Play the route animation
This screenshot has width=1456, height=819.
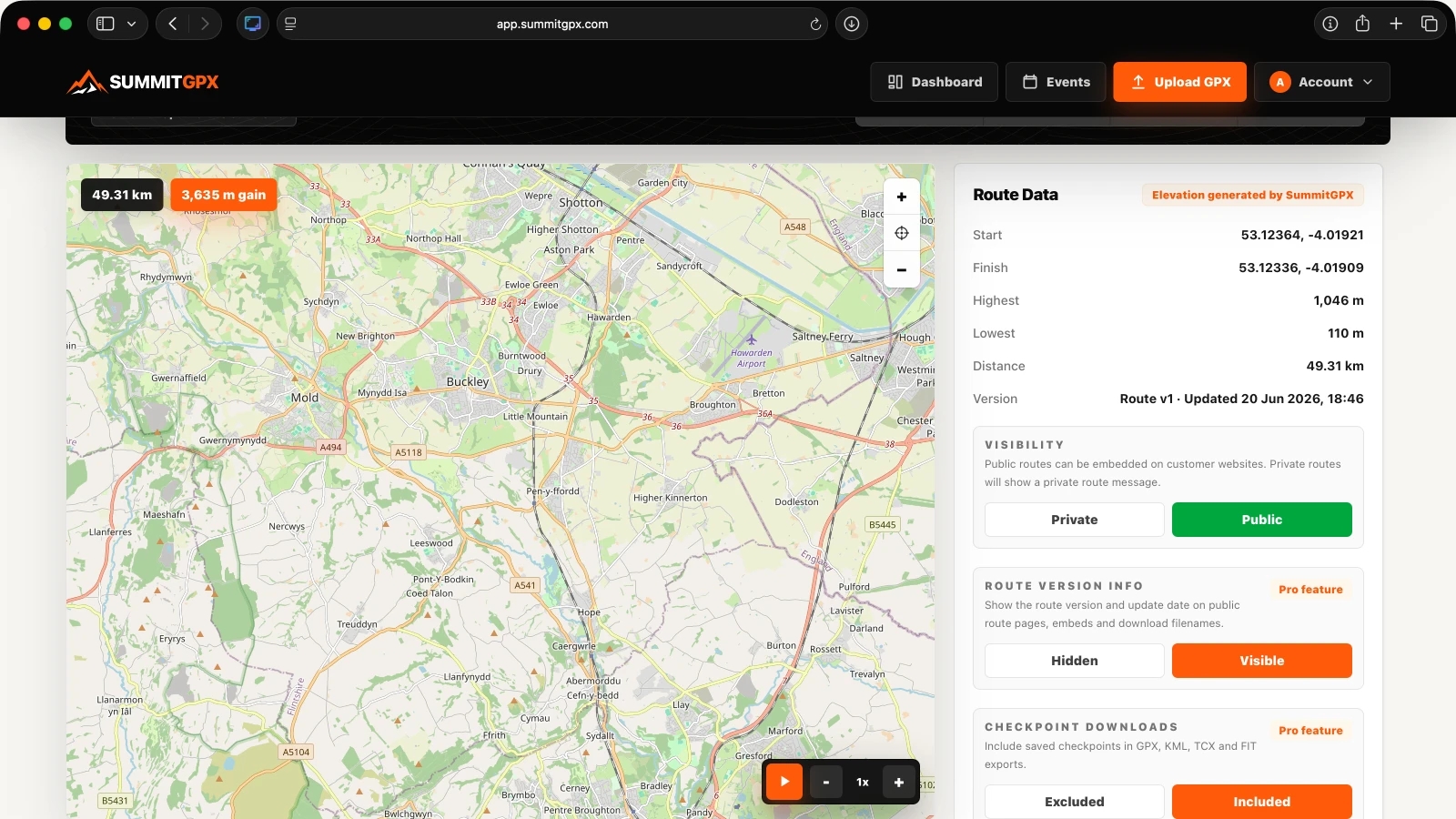(x=784, y=782)
